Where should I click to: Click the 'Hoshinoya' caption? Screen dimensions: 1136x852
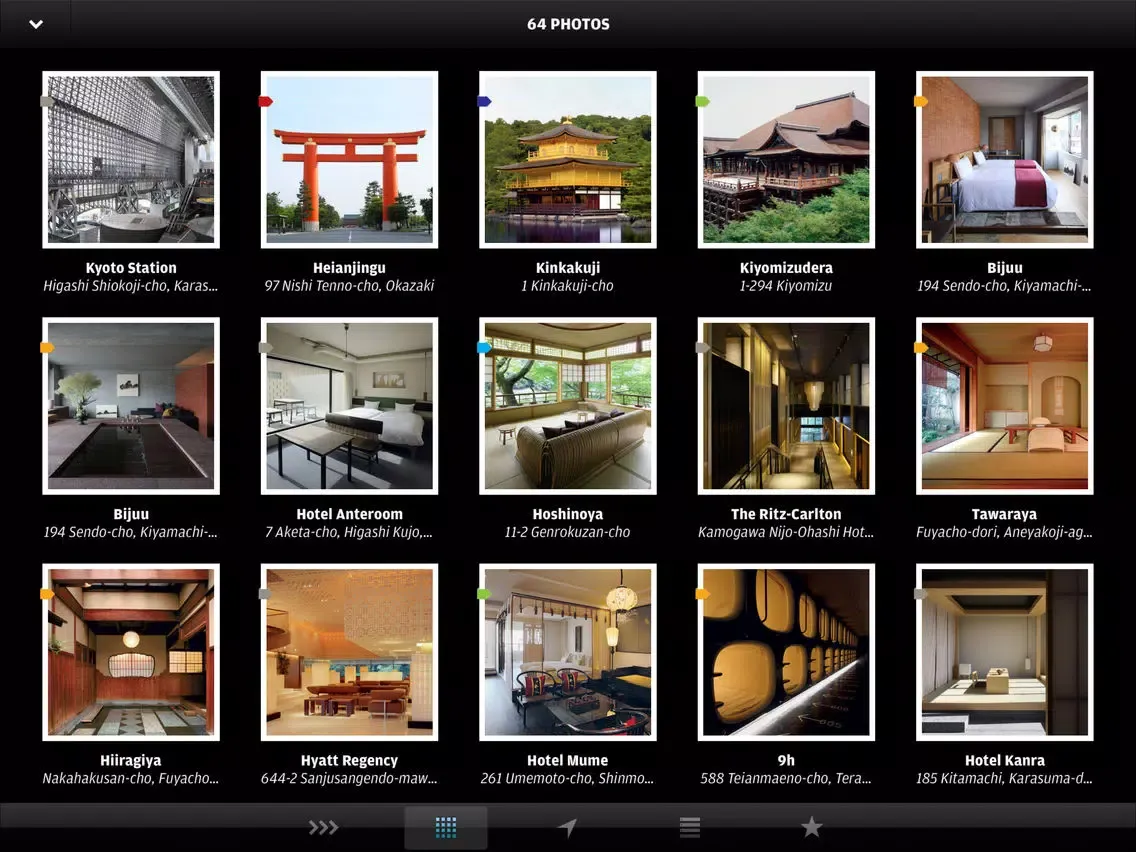[x=568, y=514]
